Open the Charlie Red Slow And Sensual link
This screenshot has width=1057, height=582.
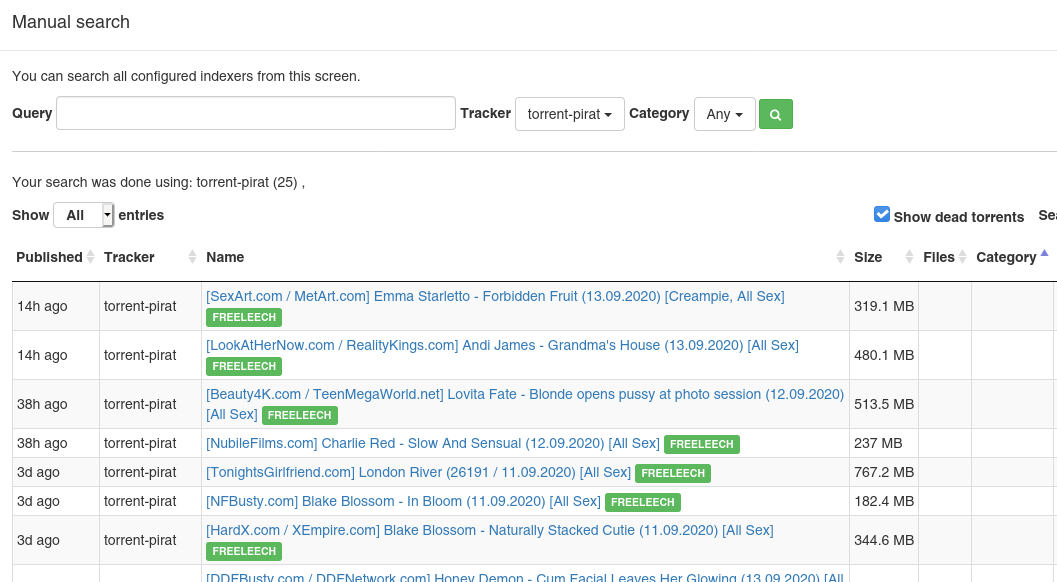point(433,443)
